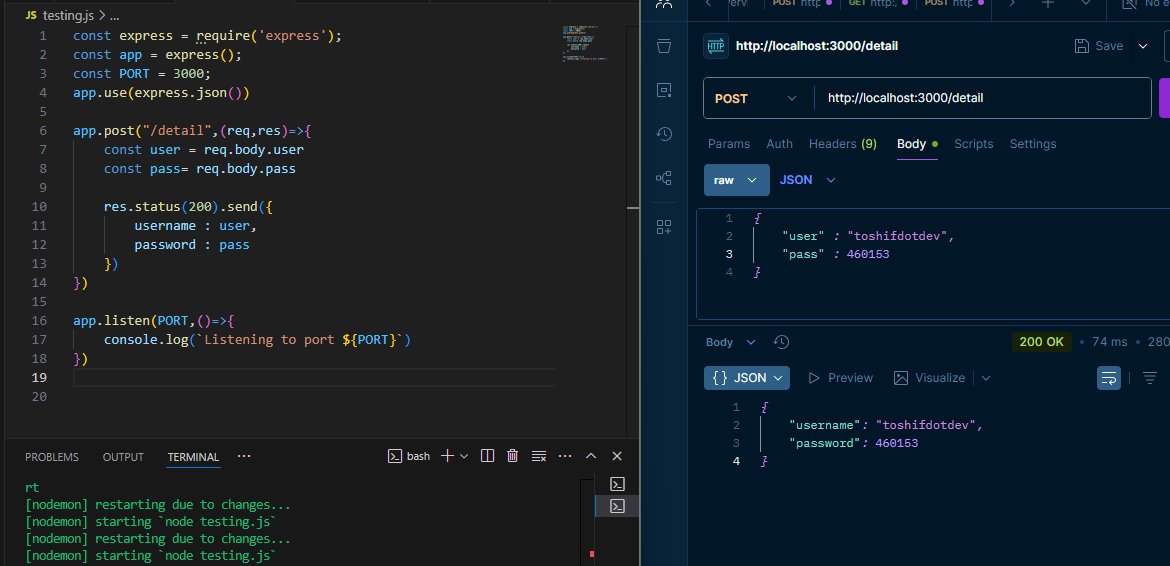Open terminal panel more actions ellipsis
Viewport: 1170px width, 566px height.
565,456
